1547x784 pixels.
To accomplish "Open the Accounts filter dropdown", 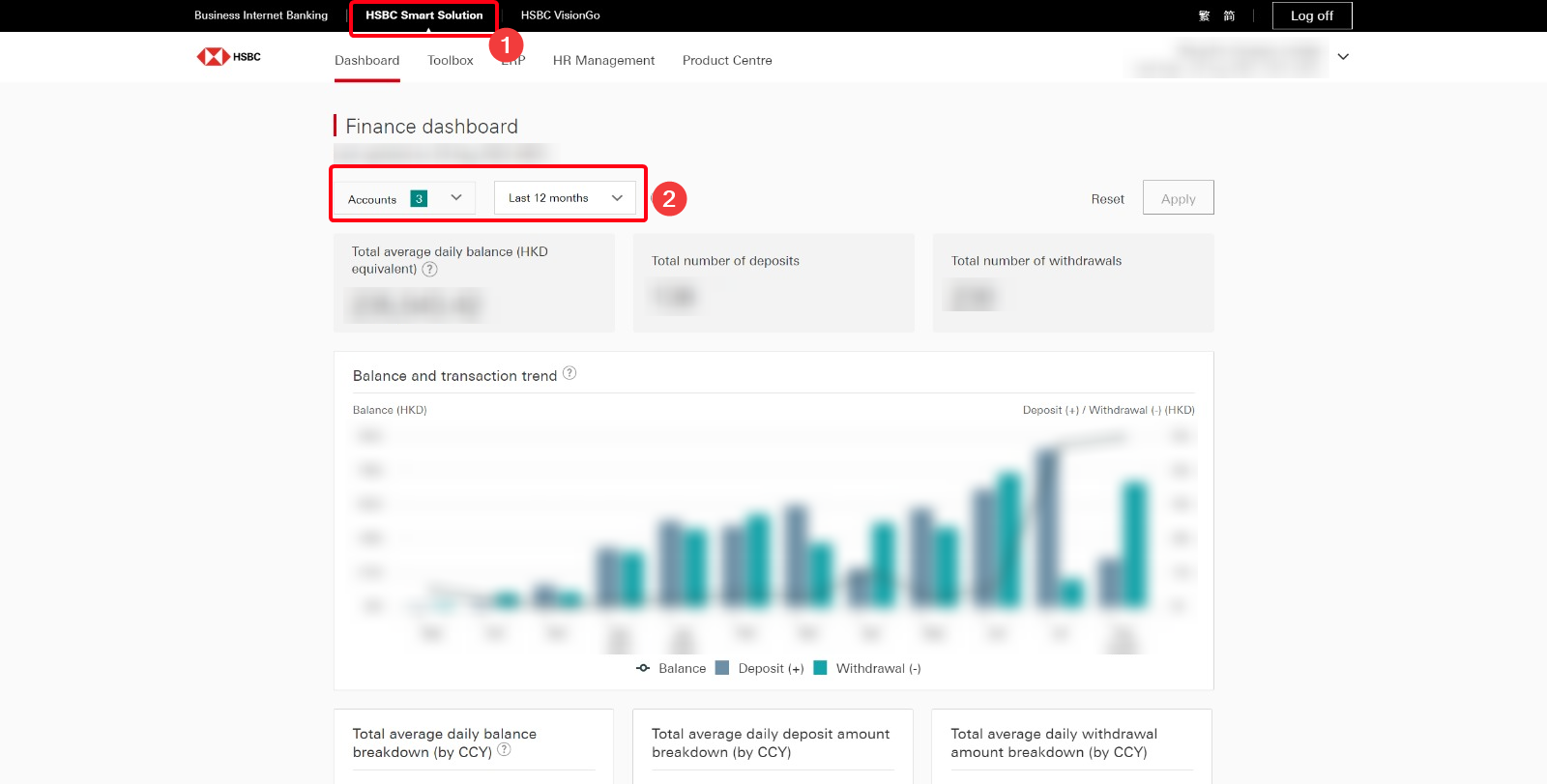I will tap(406, 198).
